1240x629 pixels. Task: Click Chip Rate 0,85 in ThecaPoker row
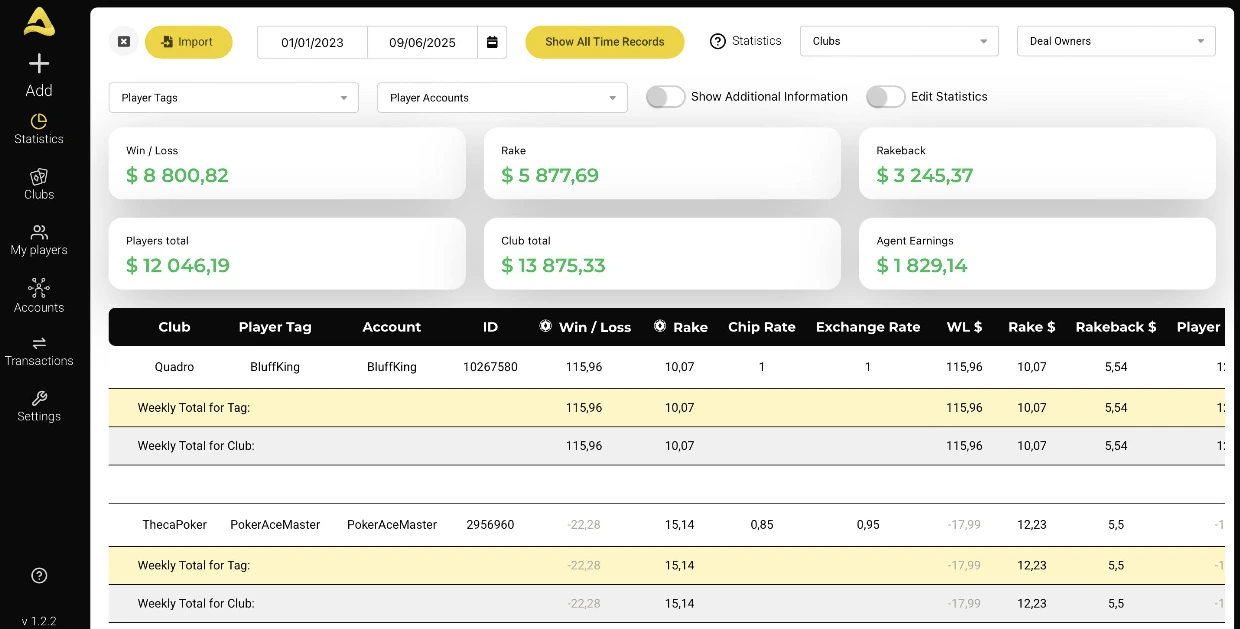762,525
